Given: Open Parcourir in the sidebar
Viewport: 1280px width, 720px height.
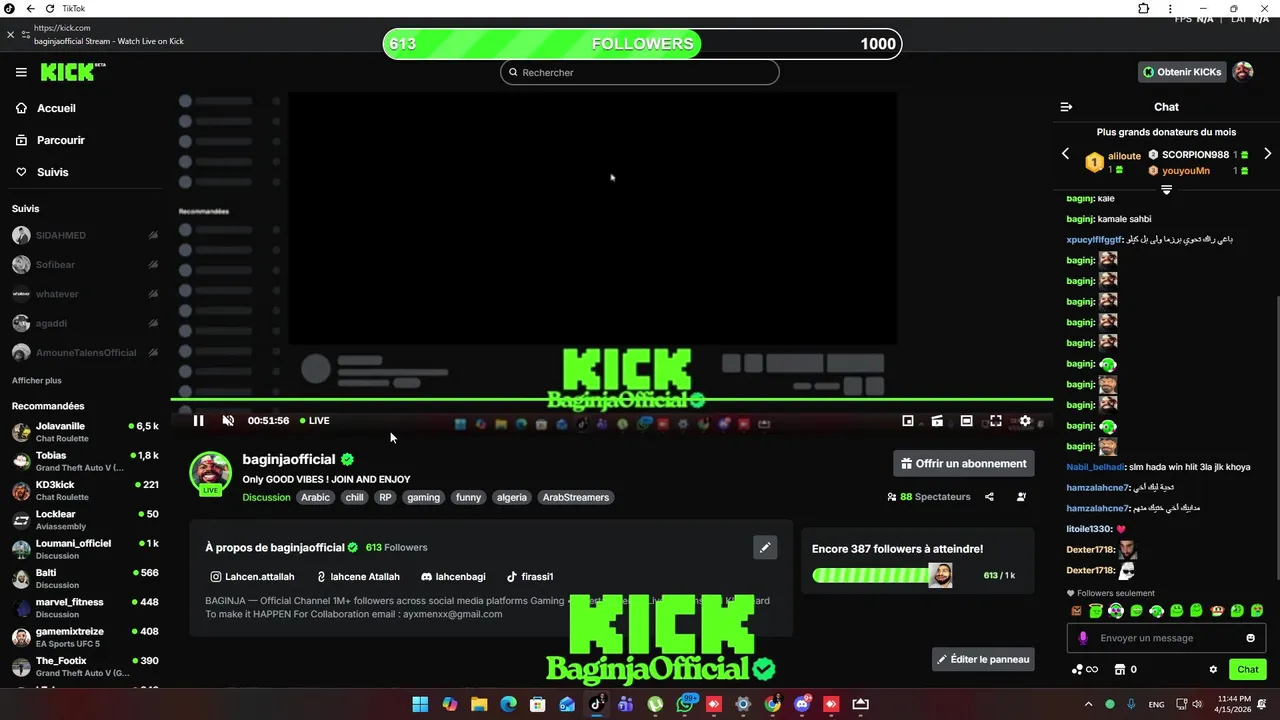Looking at the screenshot, I should pos(60,140).
